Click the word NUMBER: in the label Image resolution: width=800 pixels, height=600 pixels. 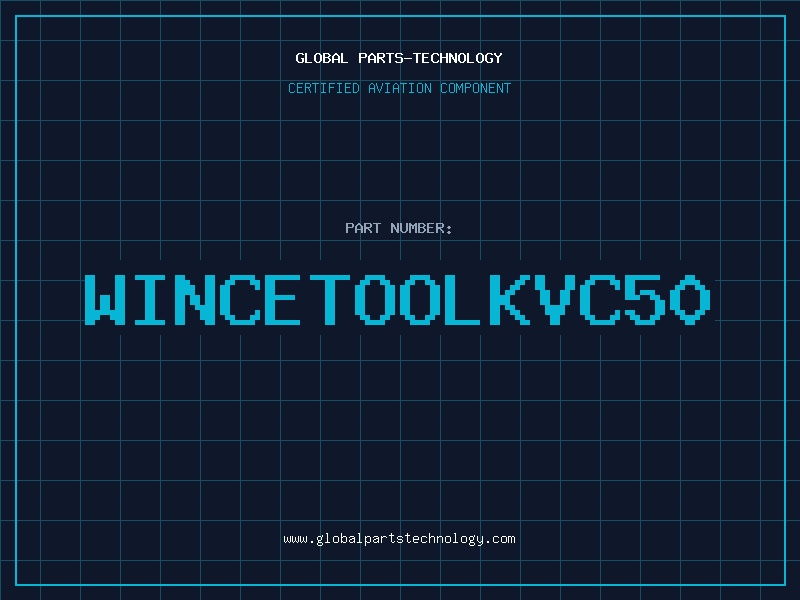tap(419, 228)
